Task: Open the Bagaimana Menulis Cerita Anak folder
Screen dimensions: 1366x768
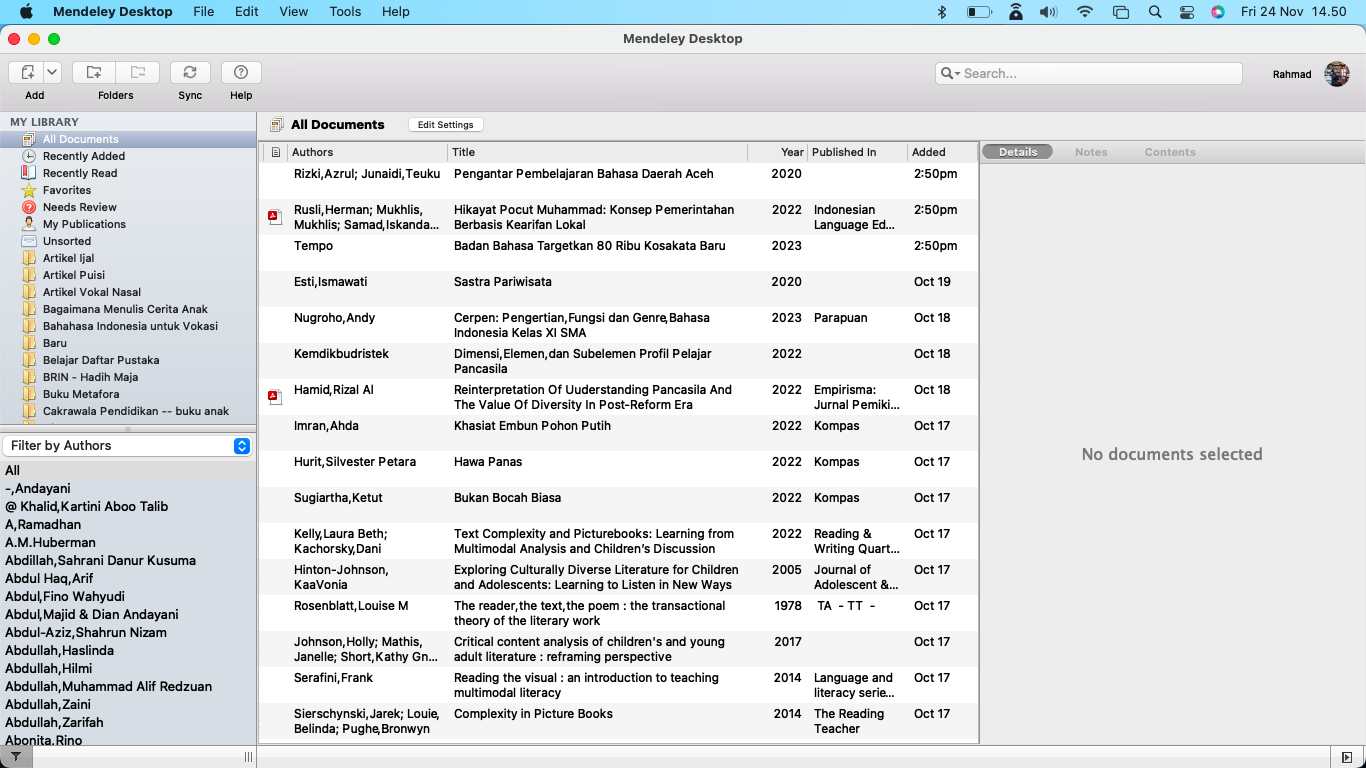Action: pyautogui.click(x=128, y=309)
